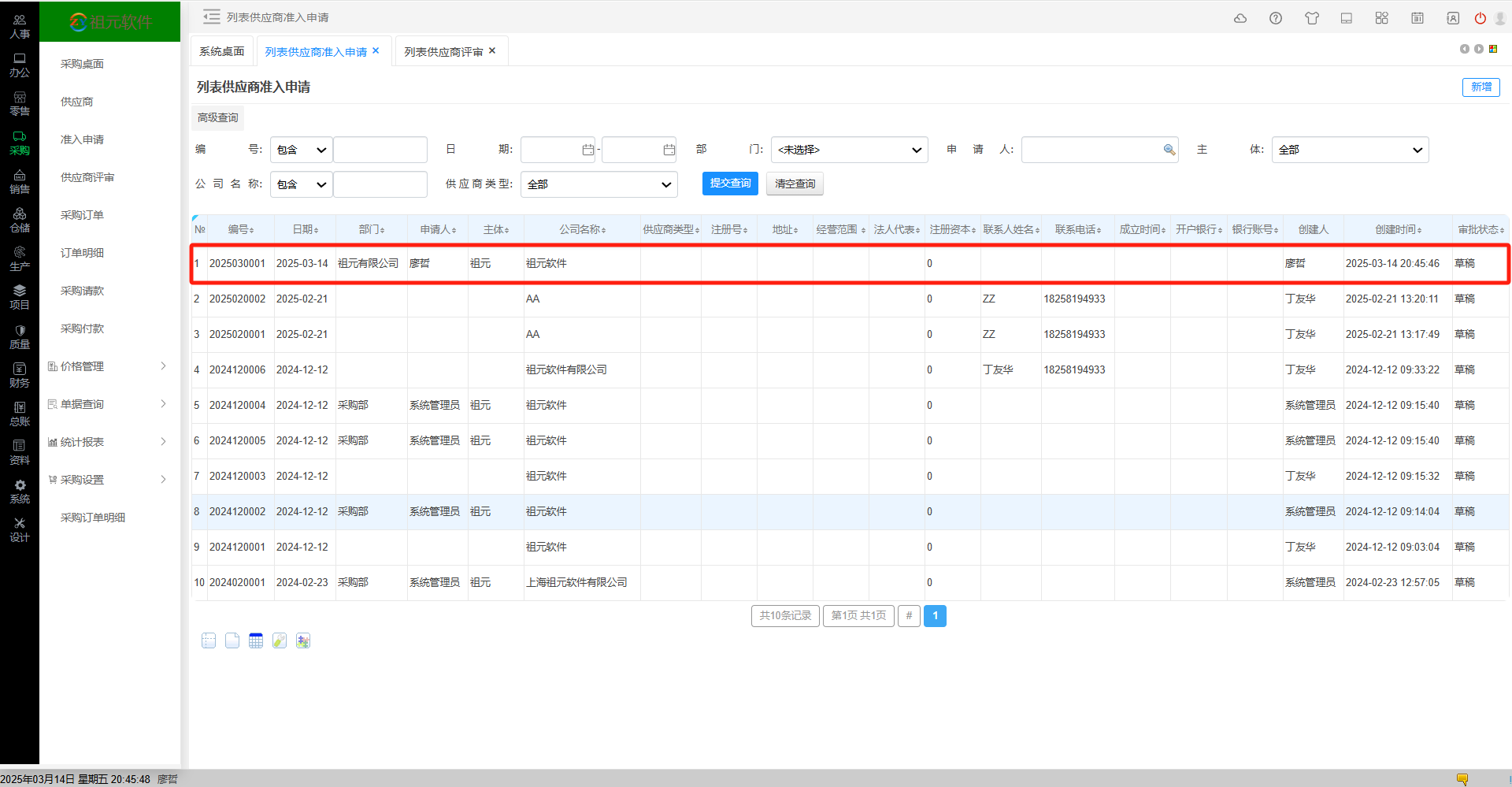
Task: Go to page 1 in pagination
Action: coord(936,616)
